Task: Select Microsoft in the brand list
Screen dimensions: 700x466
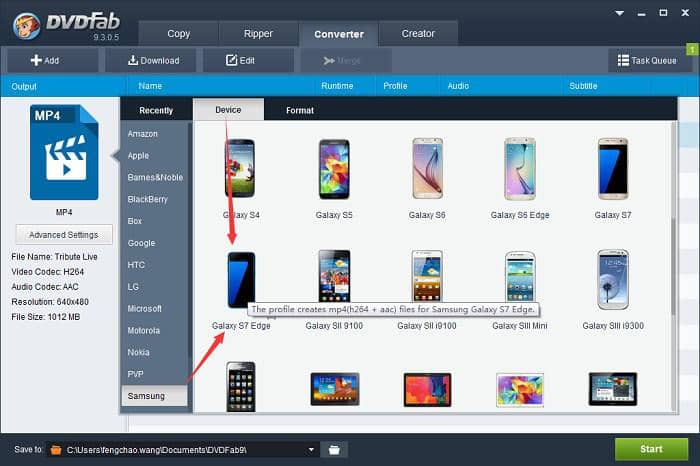Action: point(154,308)
